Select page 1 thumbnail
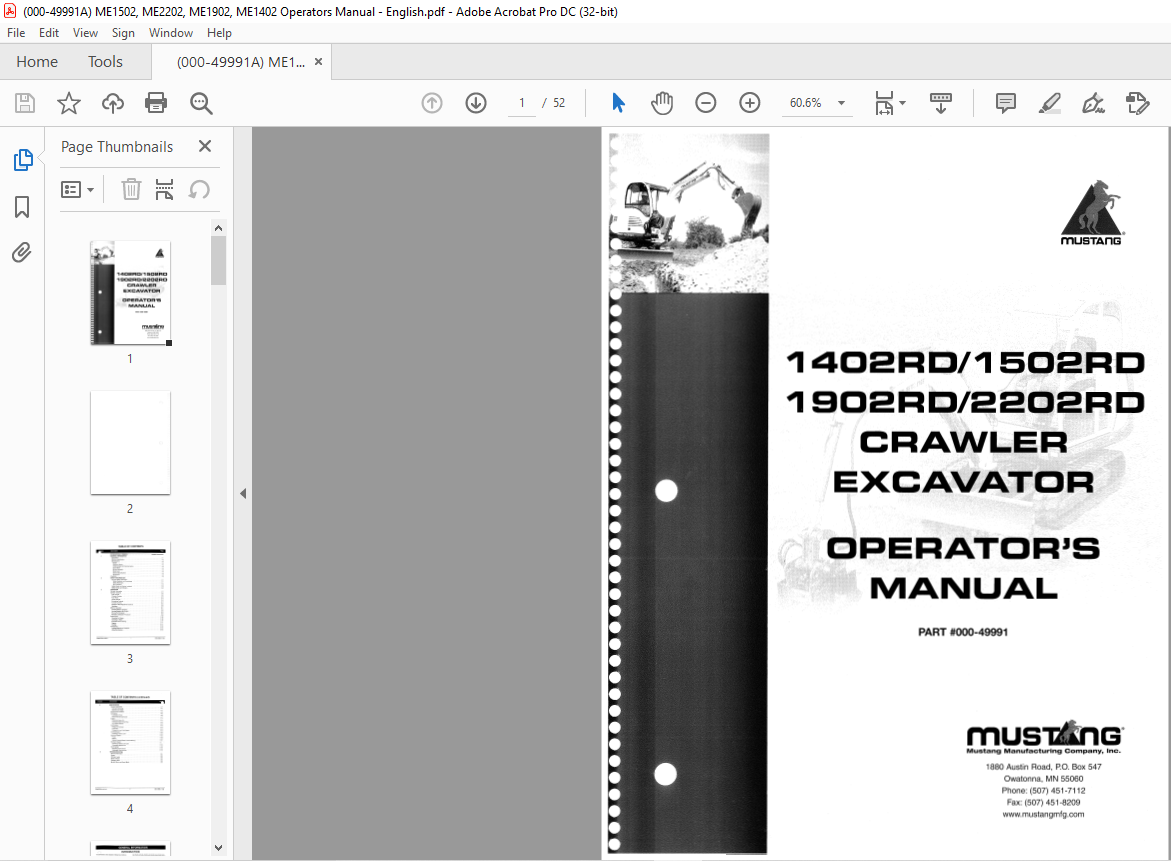The height and width of the screenshot is (861, 1171). click(x=130, y=293)
